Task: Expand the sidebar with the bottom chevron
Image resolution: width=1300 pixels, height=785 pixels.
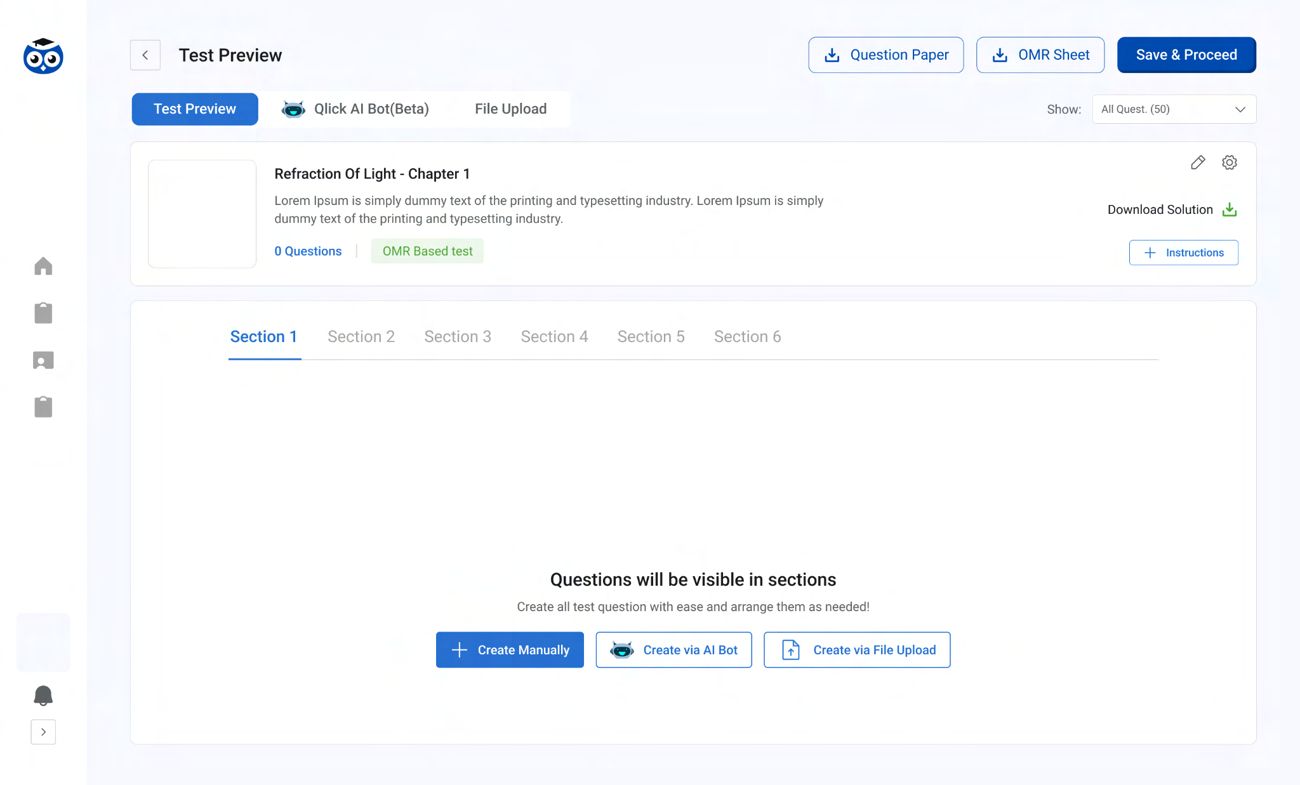Action: coord(43,732)
